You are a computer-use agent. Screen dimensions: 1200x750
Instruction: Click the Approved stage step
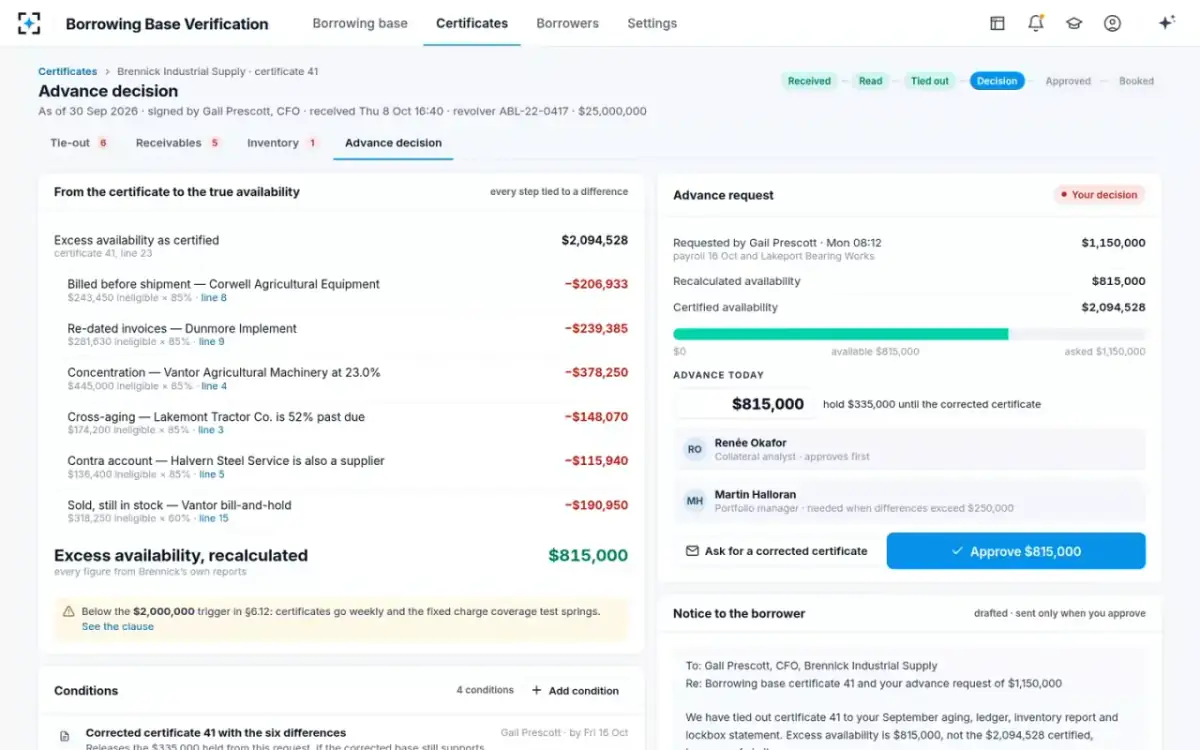[x=1068, y=81]
